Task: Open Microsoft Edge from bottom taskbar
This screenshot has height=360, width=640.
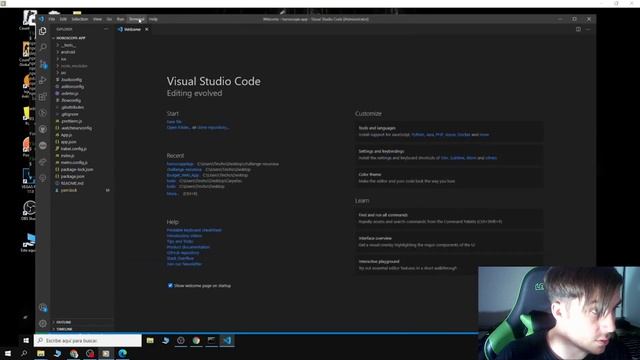Action: [122, 353]
